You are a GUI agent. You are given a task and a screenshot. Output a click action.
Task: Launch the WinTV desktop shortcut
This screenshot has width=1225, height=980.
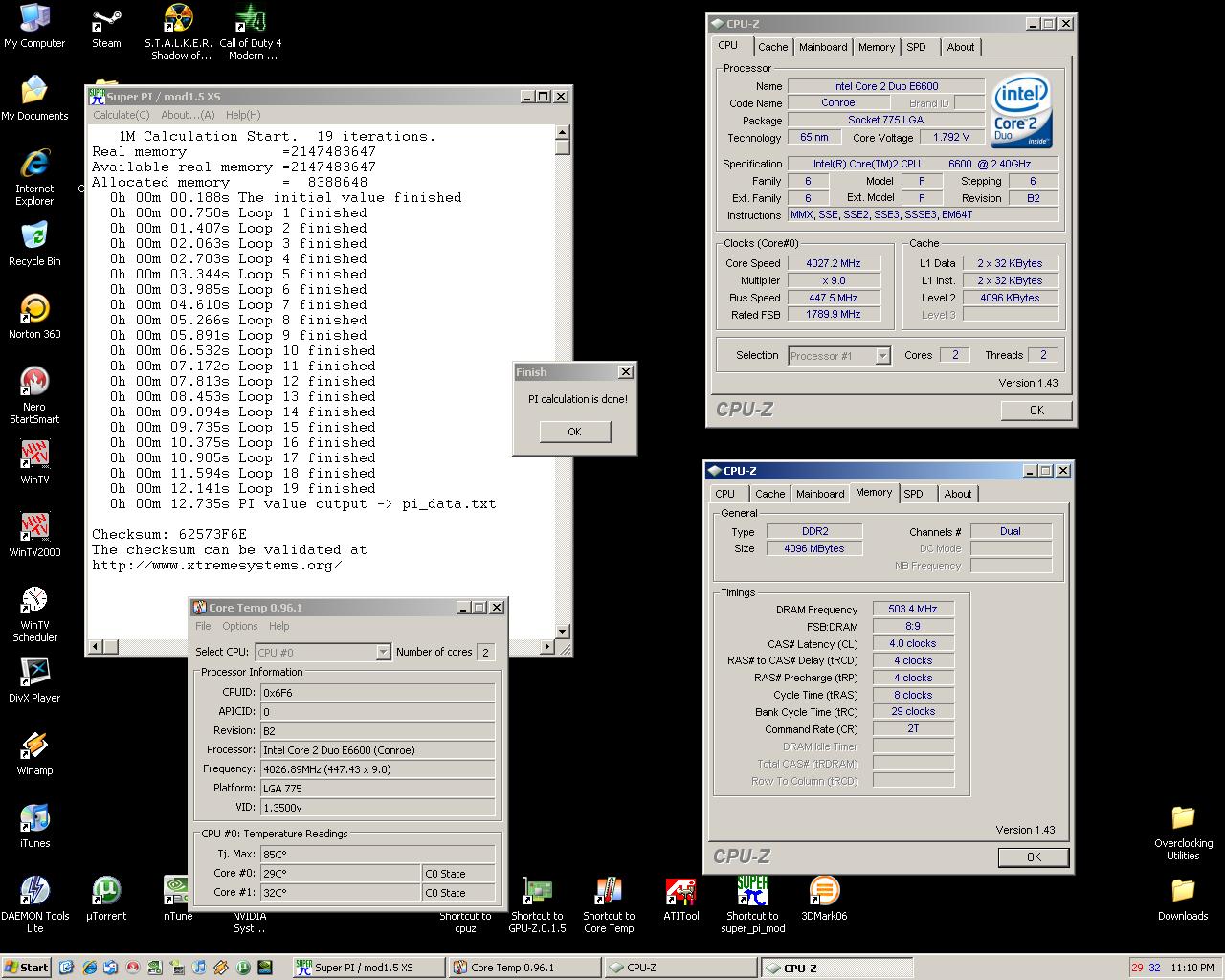[34, 462]
